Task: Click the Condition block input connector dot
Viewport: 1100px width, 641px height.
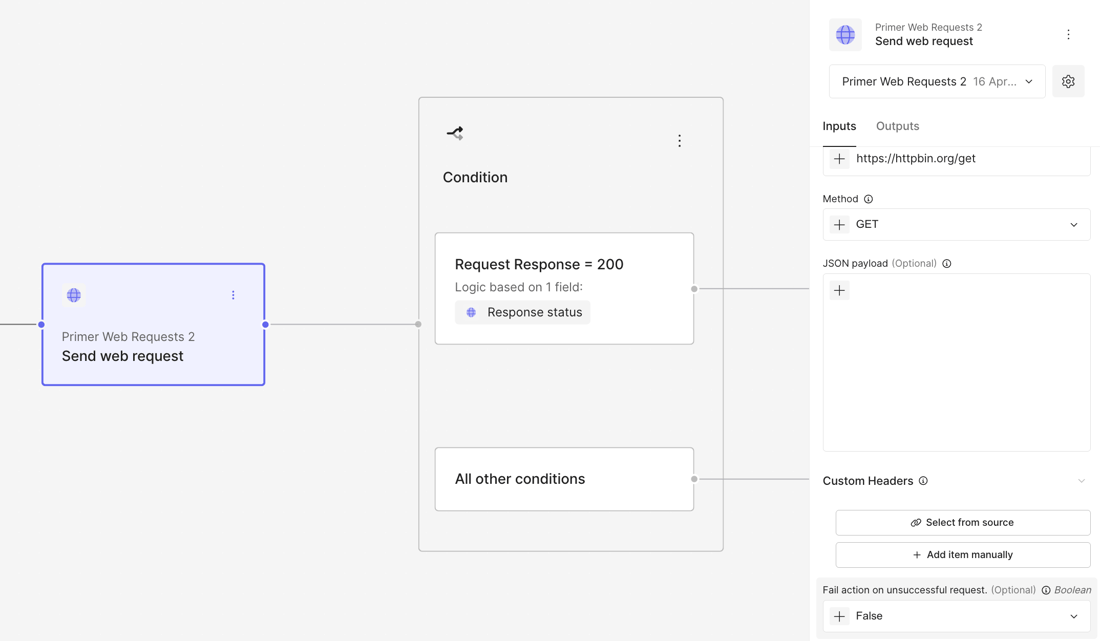Action: (418, 324)
